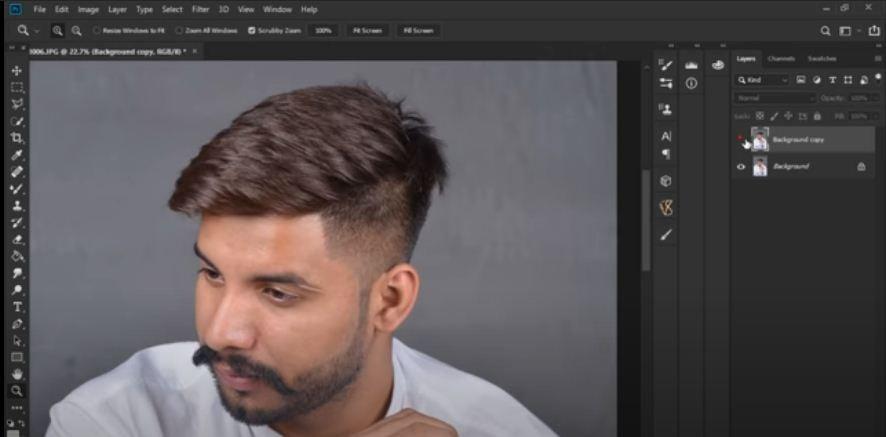Viewport: 886px width, 437px height.
Task: Select the History Brush tool
Action: (x=17, y=223)
